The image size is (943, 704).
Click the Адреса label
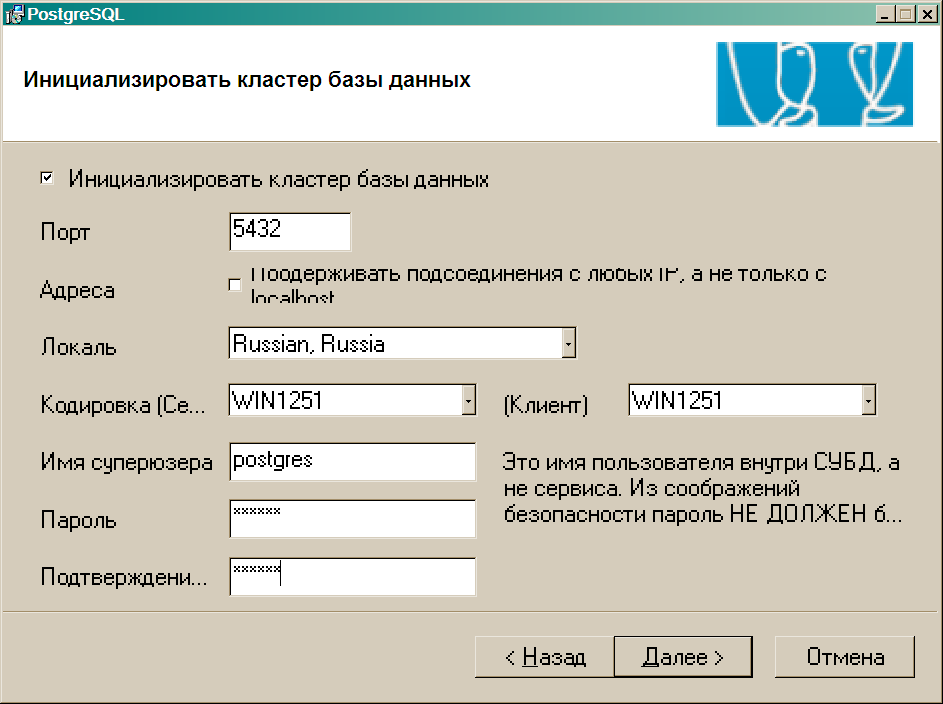click(77, 290)
